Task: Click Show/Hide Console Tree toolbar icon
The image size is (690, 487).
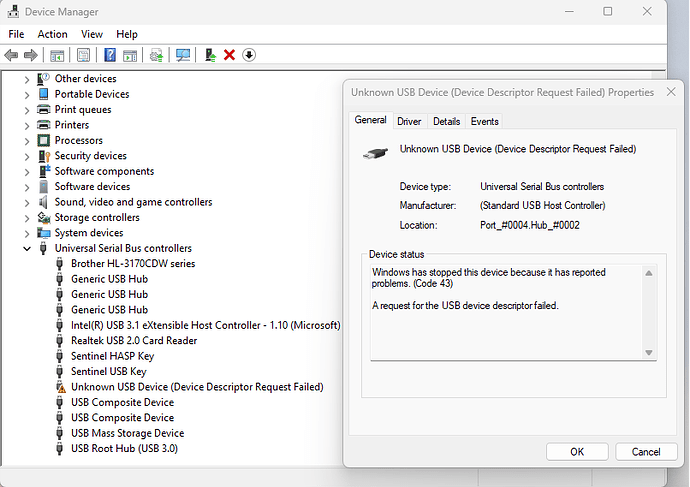Action: pyautogui.click(x=57, y=55)
